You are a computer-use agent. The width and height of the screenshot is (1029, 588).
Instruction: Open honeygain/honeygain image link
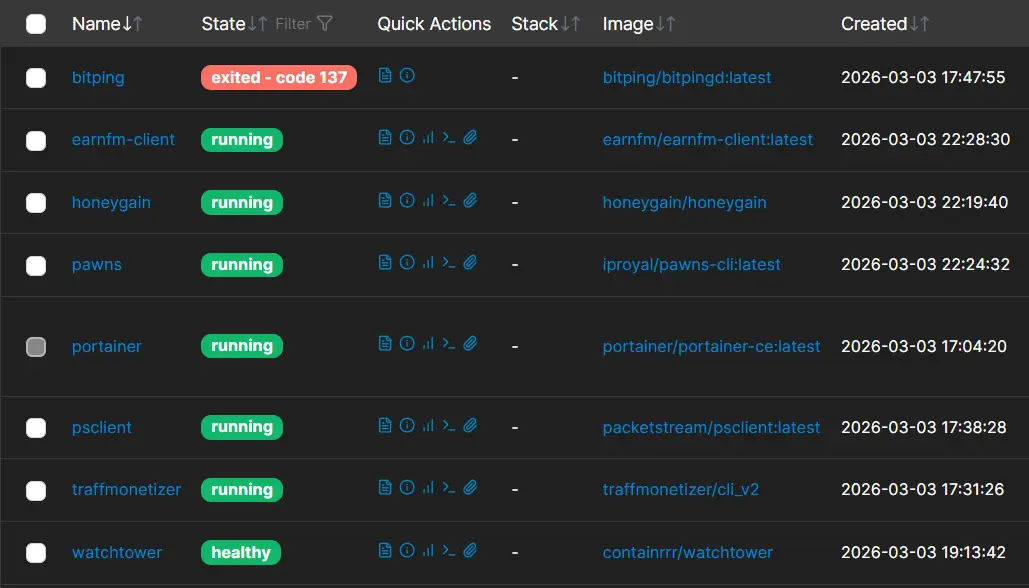684,203
